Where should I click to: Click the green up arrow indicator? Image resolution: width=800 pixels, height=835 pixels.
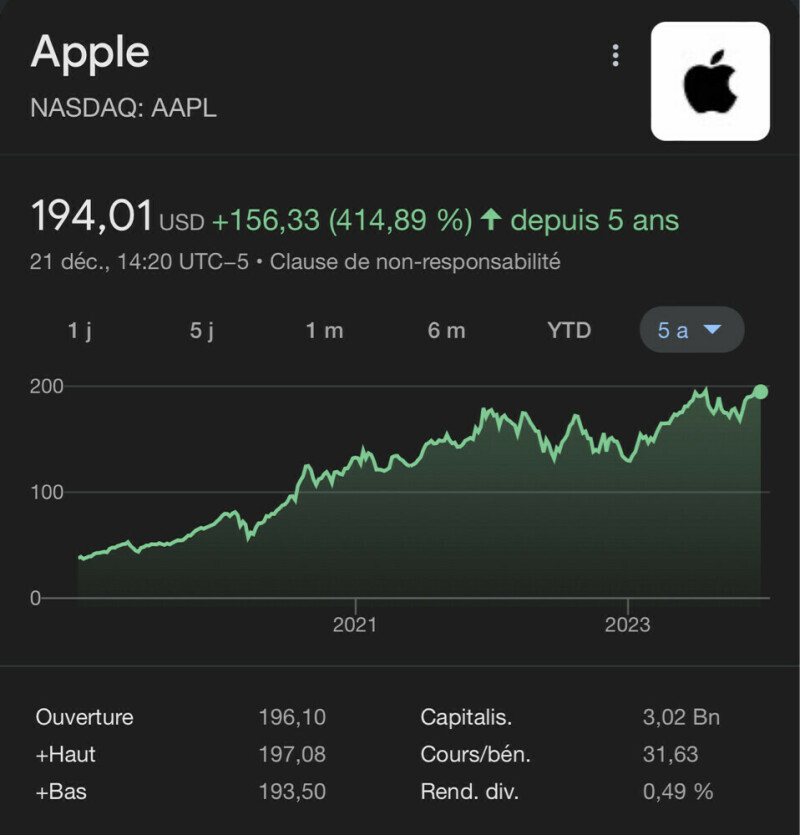[490, 219]
